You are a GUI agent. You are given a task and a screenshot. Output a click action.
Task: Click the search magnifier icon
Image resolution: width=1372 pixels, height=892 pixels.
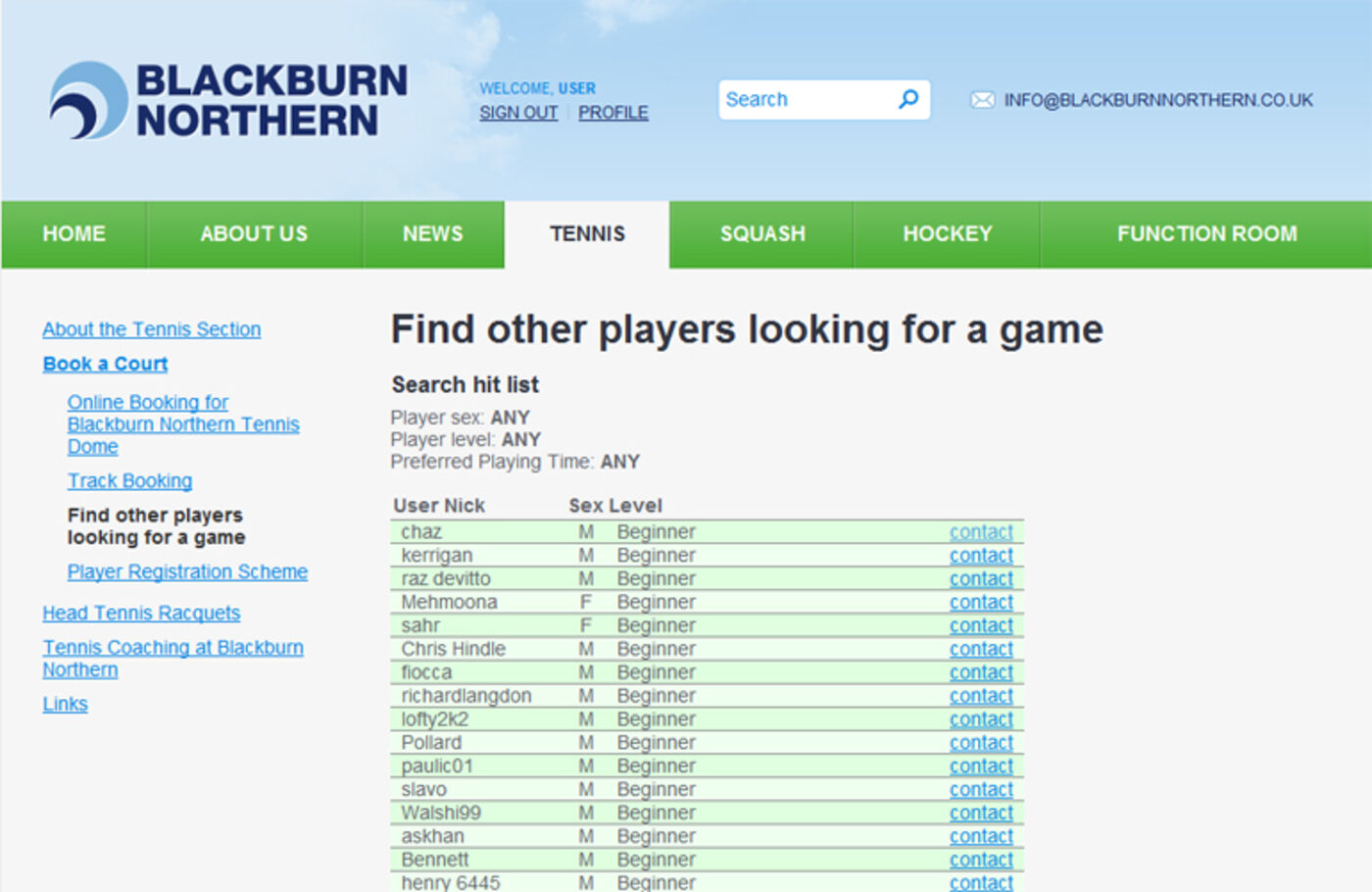coord(908,99)
